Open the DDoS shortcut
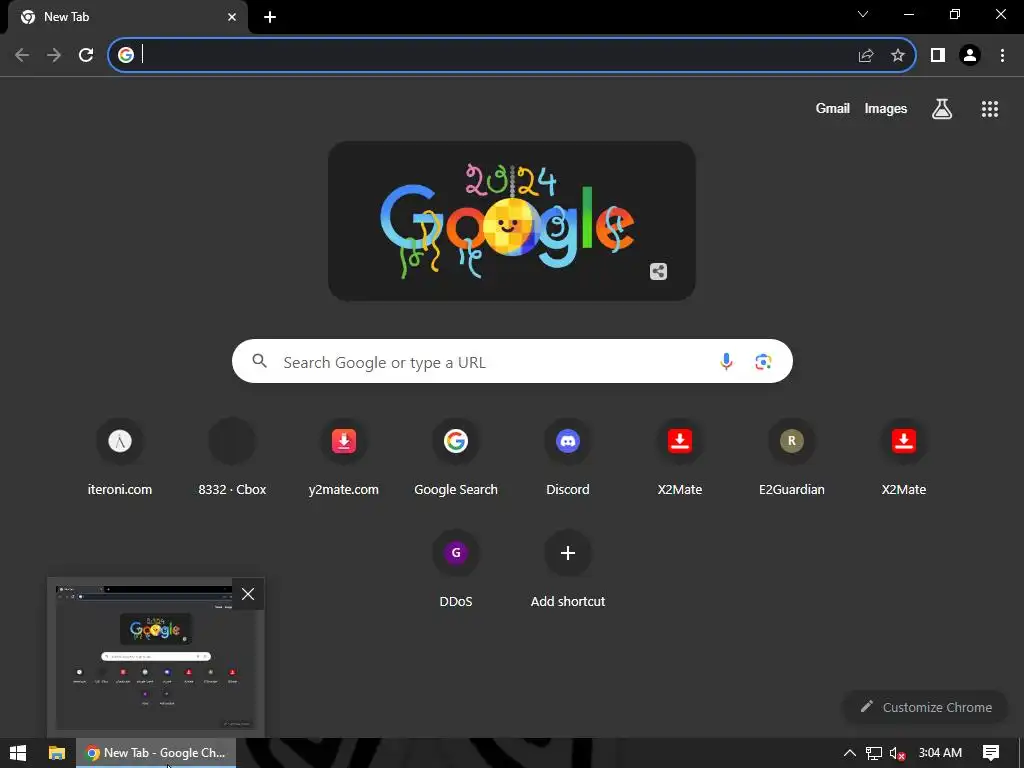The height and width of the screenshot is (768, 1024). pos(456,569)
